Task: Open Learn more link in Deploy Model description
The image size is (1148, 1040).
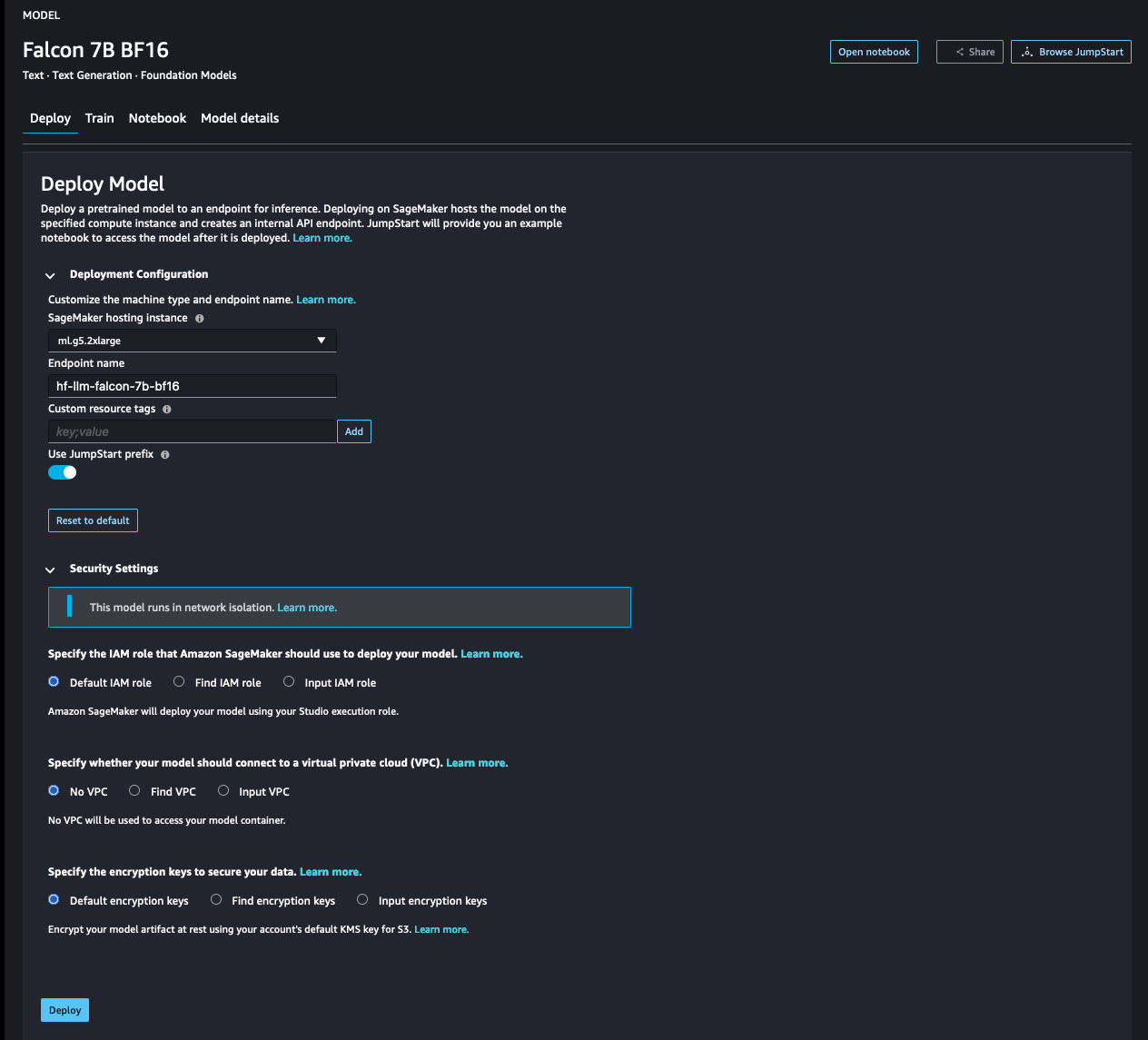Action: pos(322,238)
